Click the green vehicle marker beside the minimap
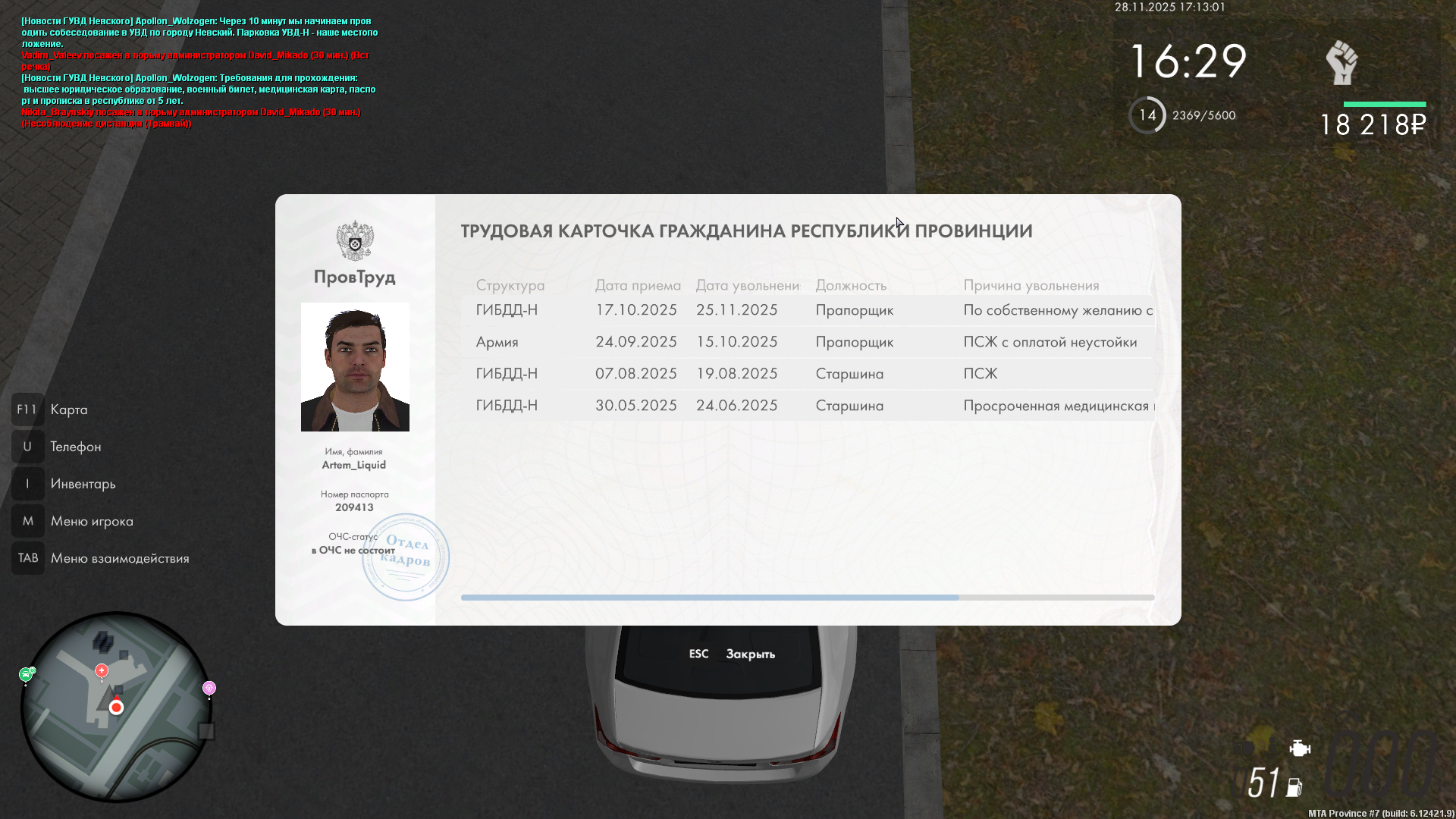 pos(27,674)
